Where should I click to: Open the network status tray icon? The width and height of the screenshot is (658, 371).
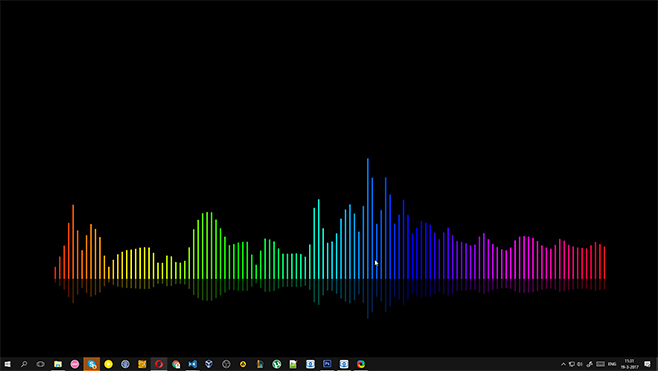572,364
